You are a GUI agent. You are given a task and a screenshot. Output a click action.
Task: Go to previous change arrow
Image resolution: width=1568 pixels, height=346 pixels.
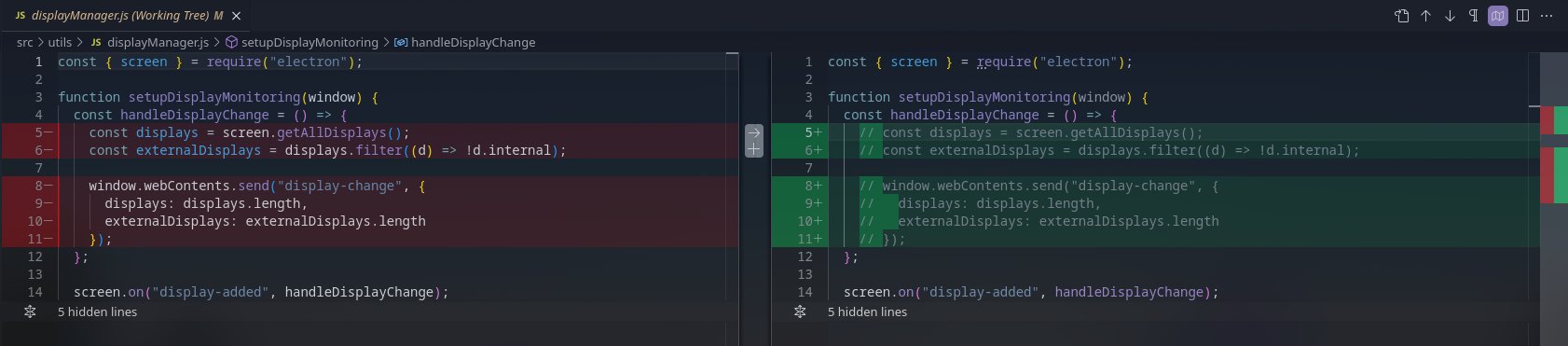(1425, 16)
